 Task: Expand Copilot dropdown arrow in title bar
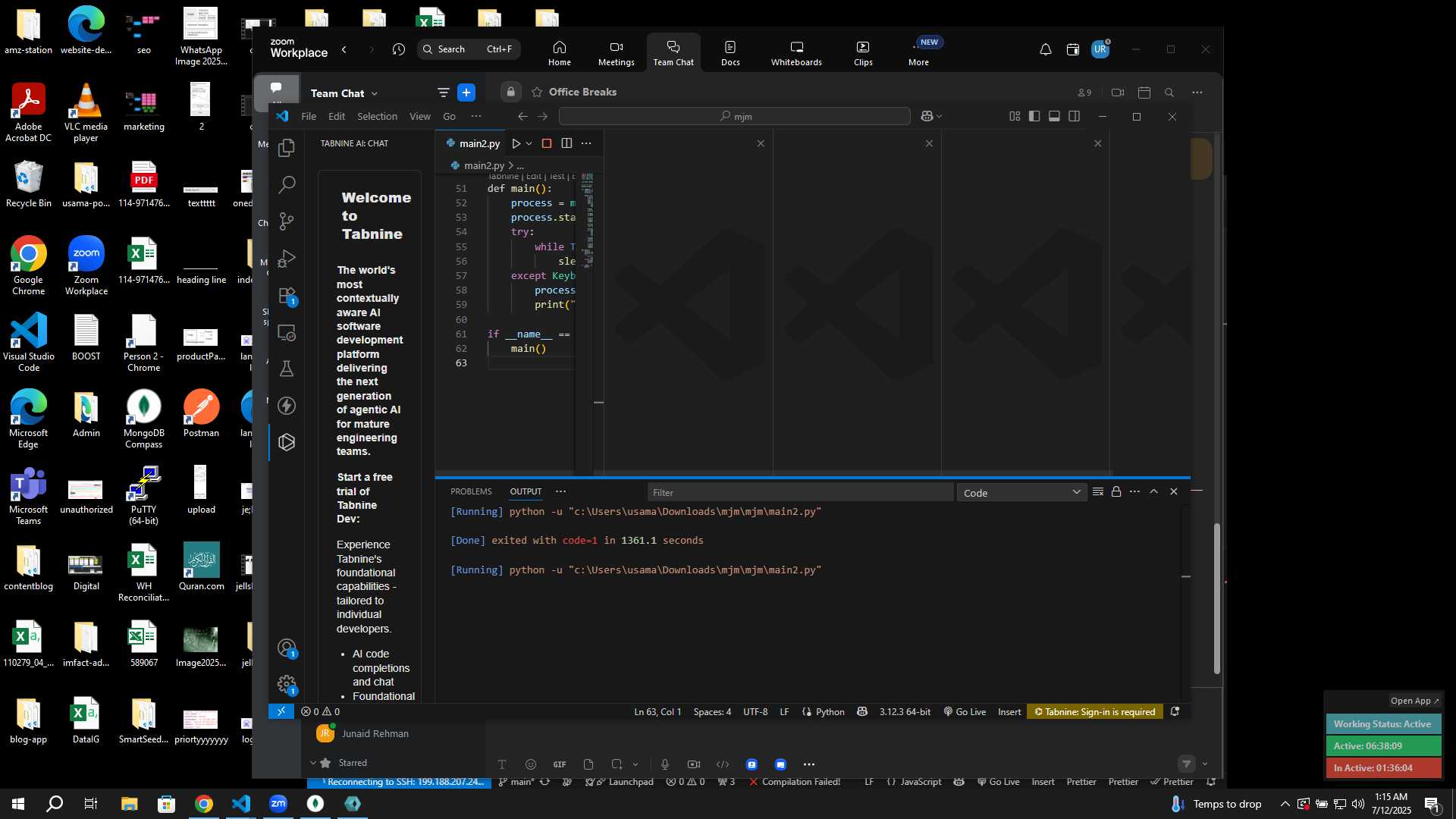click(940, 116)
